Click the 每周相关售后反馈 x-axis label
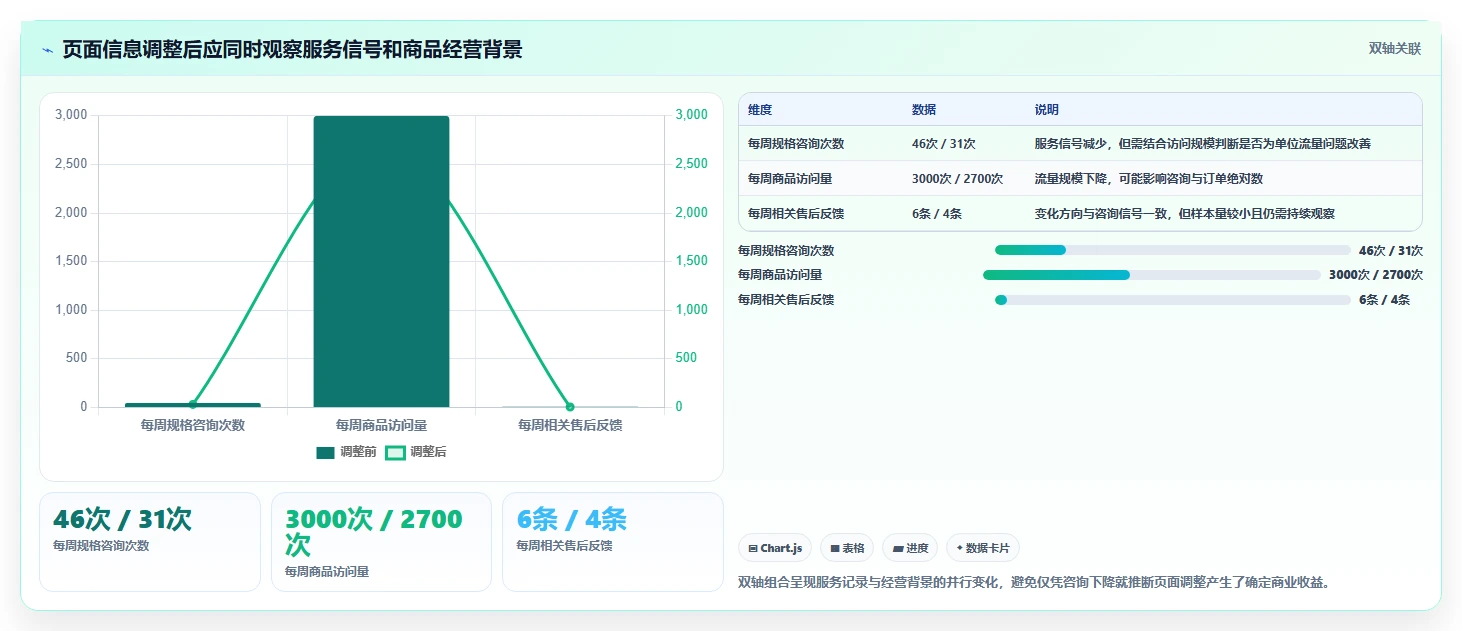This screenshot has width=1462, height=631. 570,425
